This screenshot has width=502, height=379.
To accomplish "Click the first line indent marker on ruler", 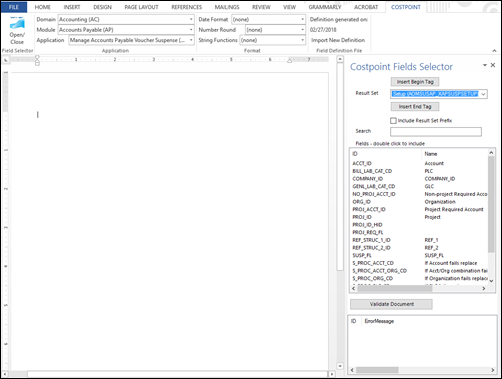I will pos(37,57).
